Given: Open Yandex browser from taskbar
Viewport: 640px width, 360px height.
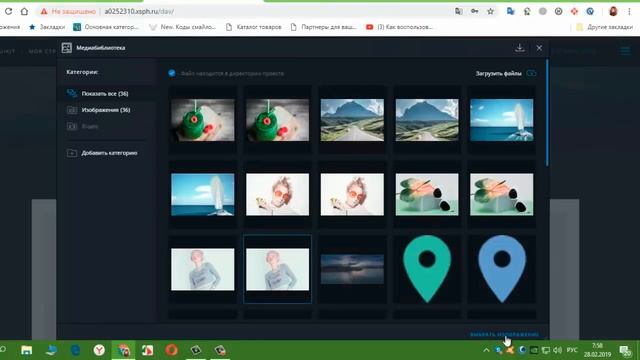Looking at the screenshot, I should tap(99, 350).
